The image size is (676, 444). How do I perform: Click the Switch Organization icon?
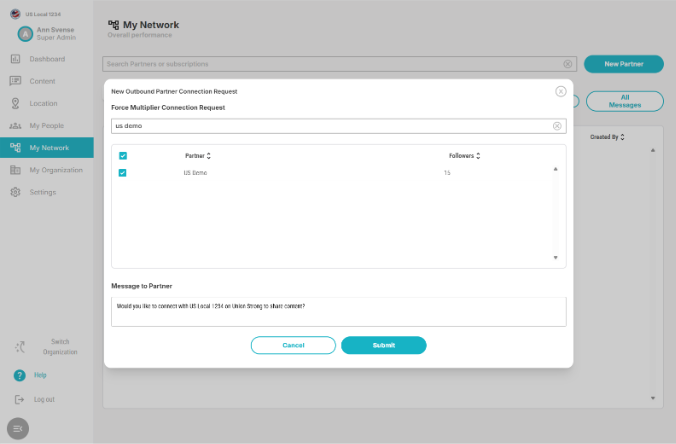(19, 347)
